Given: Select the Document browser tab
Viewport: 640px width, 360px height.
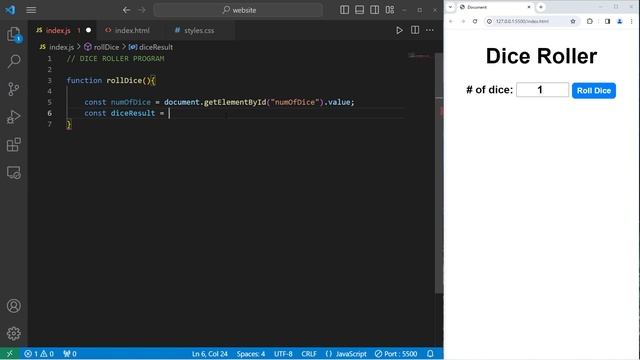Looking at the screenshot, I should pos(495,7).
